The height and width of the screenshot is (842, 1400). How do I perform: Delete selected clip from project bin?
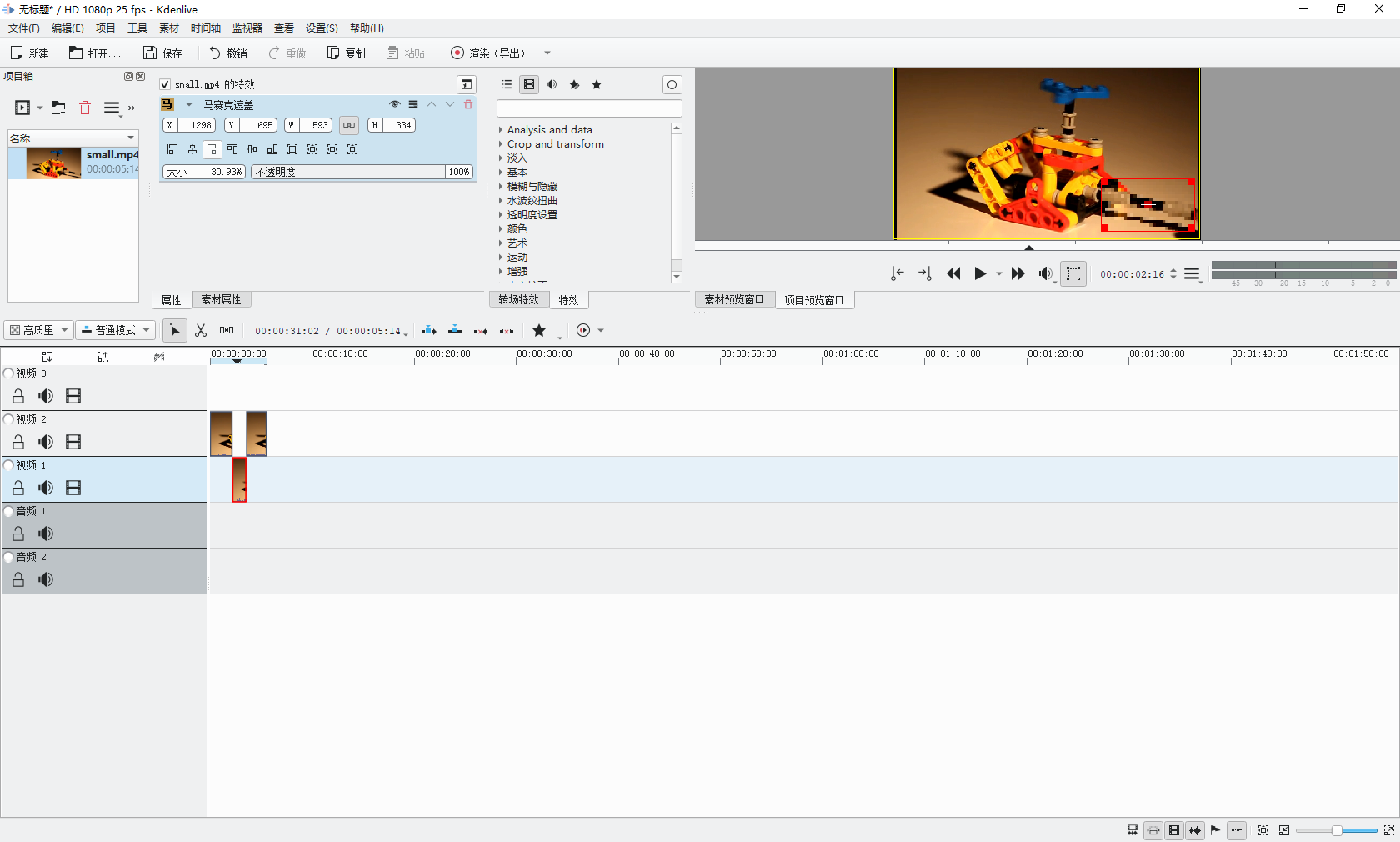pyautogui.click(x=85, y=108)
